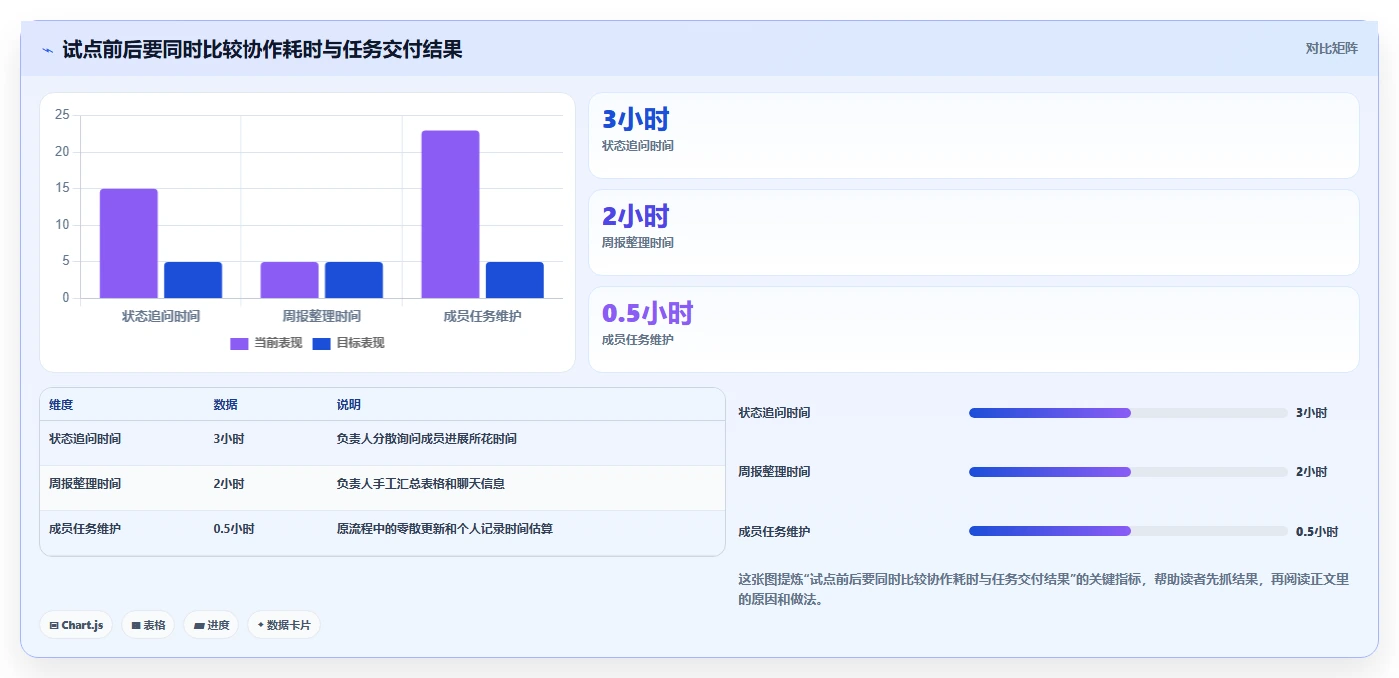The image size is (1399, 678).
Task: Click the 成员任务维护 x-axis chart label
Action: tap(482, 316)
